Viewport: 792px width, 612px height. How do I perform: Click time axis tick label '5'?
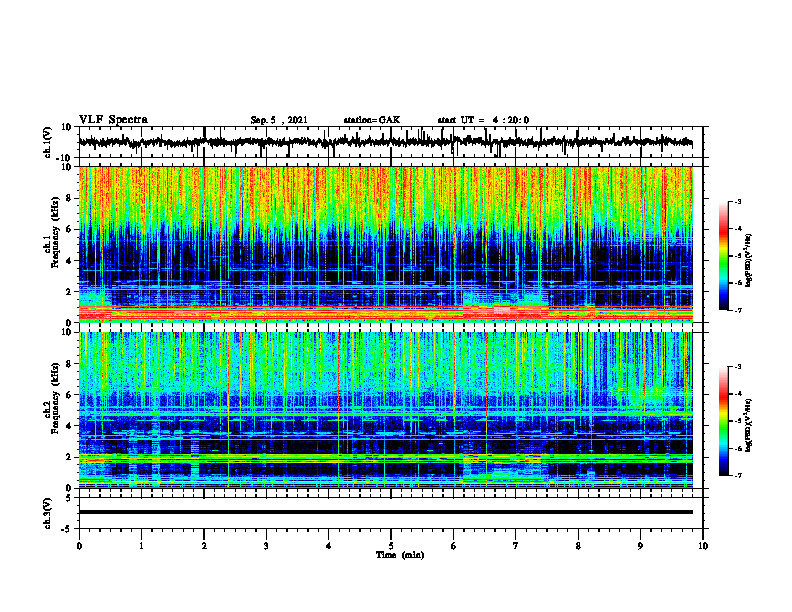pos(391,546)
